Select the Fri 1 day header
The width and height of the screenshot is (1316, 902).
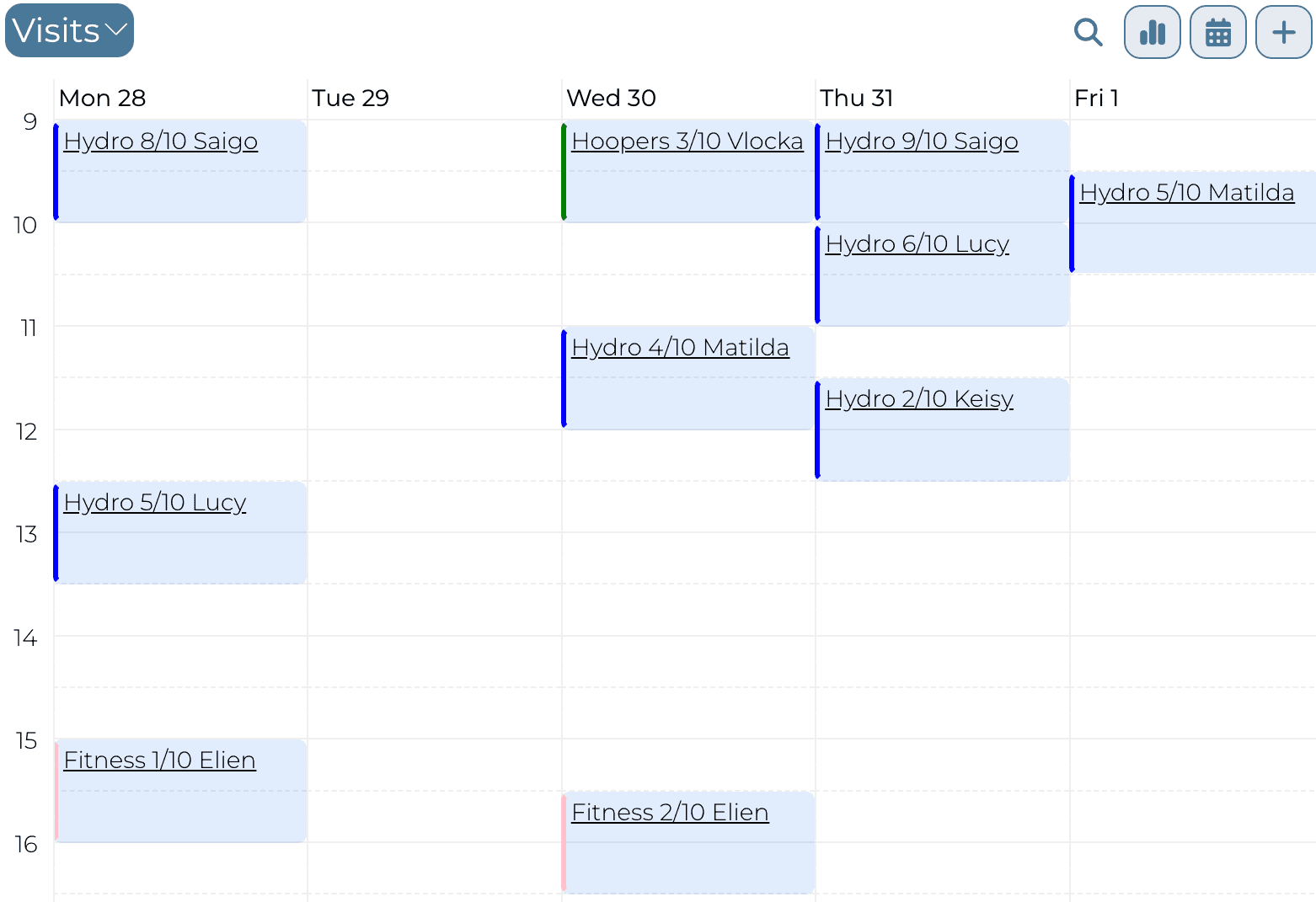pos(1096,98)
